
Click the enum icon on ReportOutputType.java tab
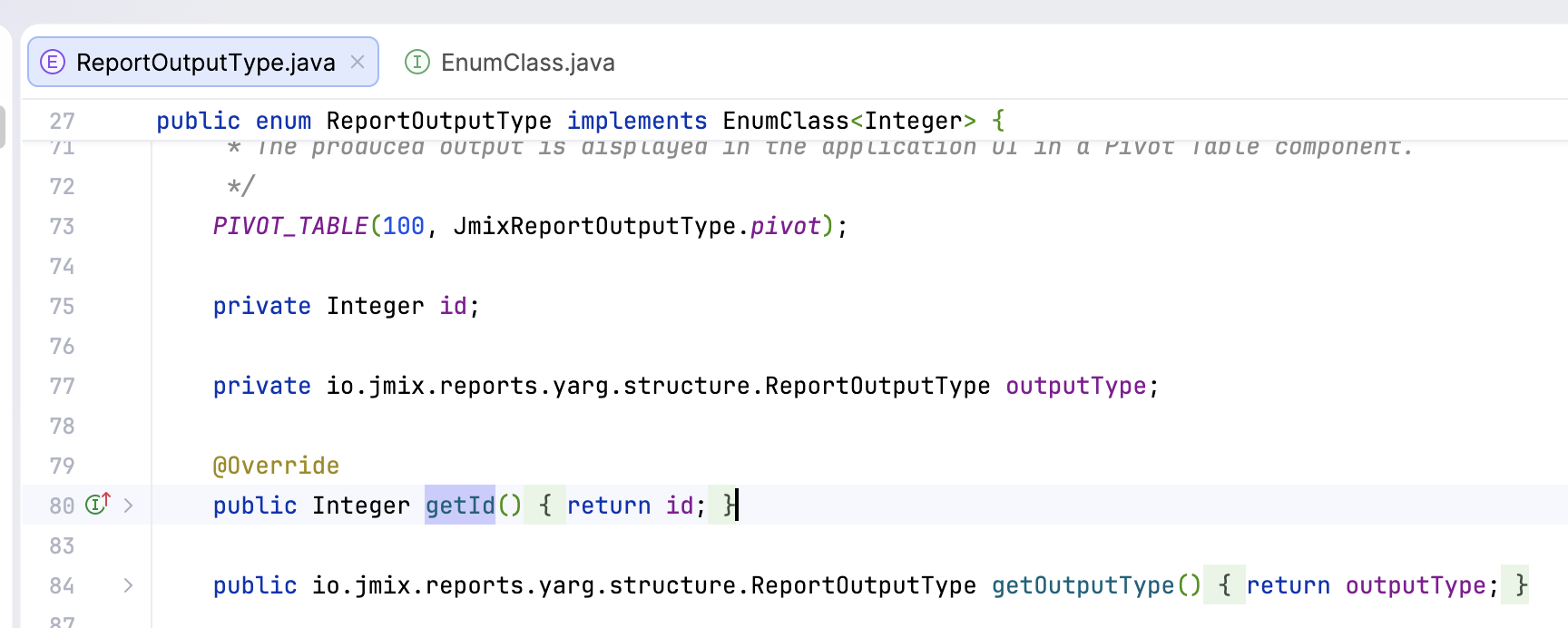click(53, 62)
